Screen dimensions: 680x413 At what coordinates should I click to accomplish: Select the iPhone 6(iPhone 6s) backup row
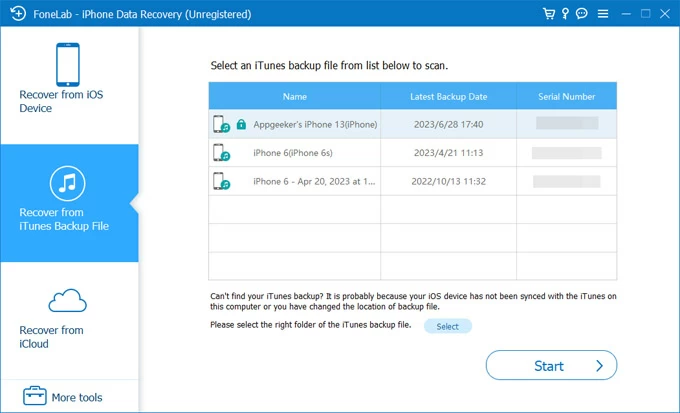[x=412, y=153]
